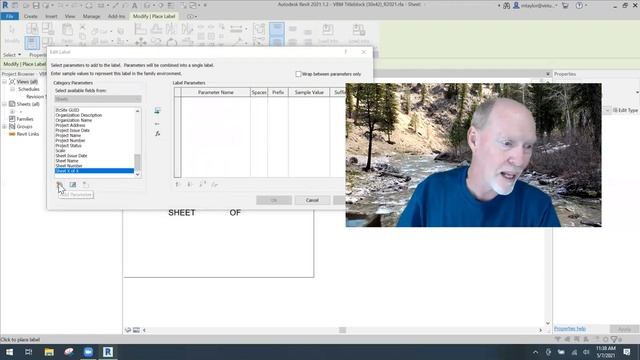Remove parameter from label arrow icon
This screenshot has width=640, height=360.
[x=157, y=123]
